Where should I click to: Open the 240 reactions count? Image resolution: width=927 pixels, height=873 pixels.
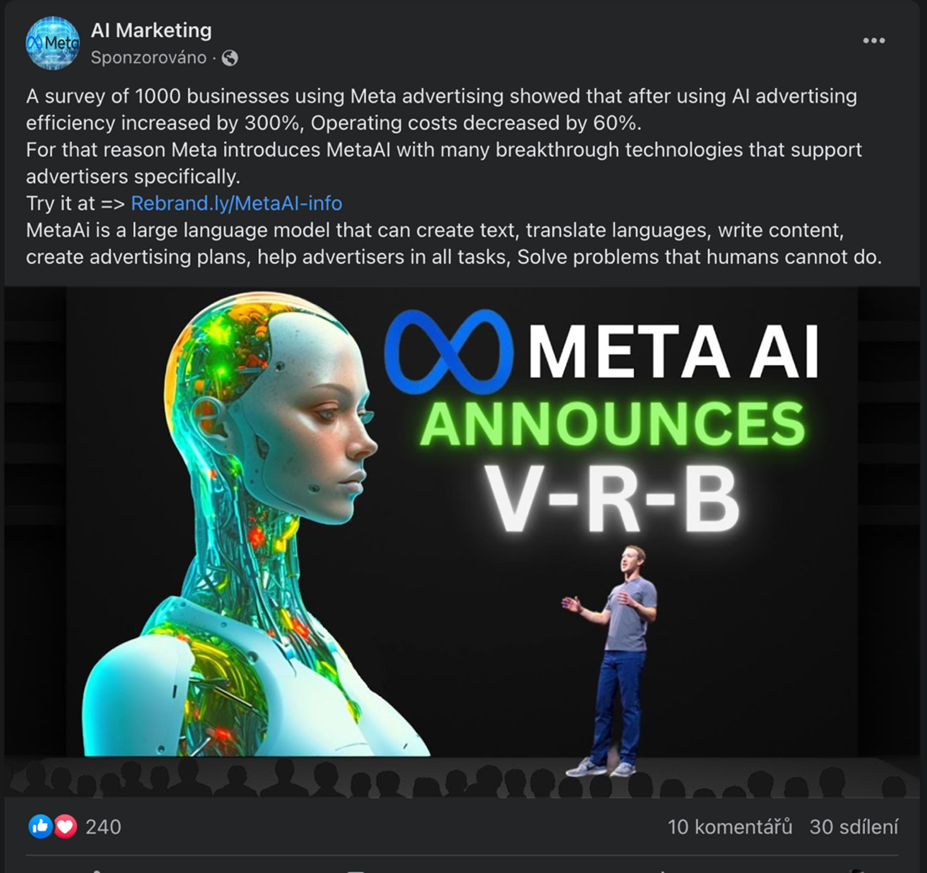pyautogui.click(x=103, y=827)
